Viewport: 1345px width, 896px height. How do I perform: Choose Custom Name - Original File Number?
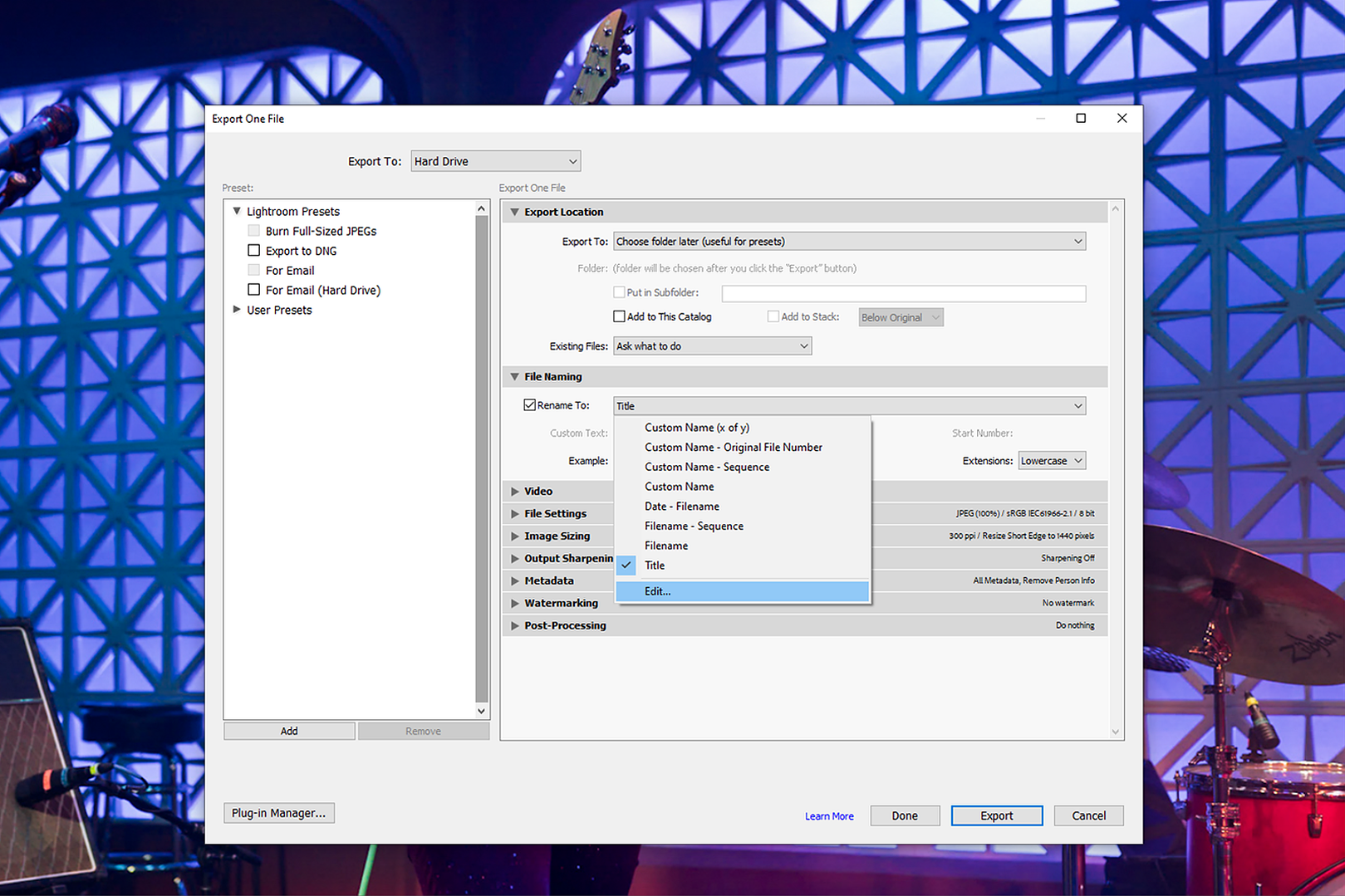point(743,448)
